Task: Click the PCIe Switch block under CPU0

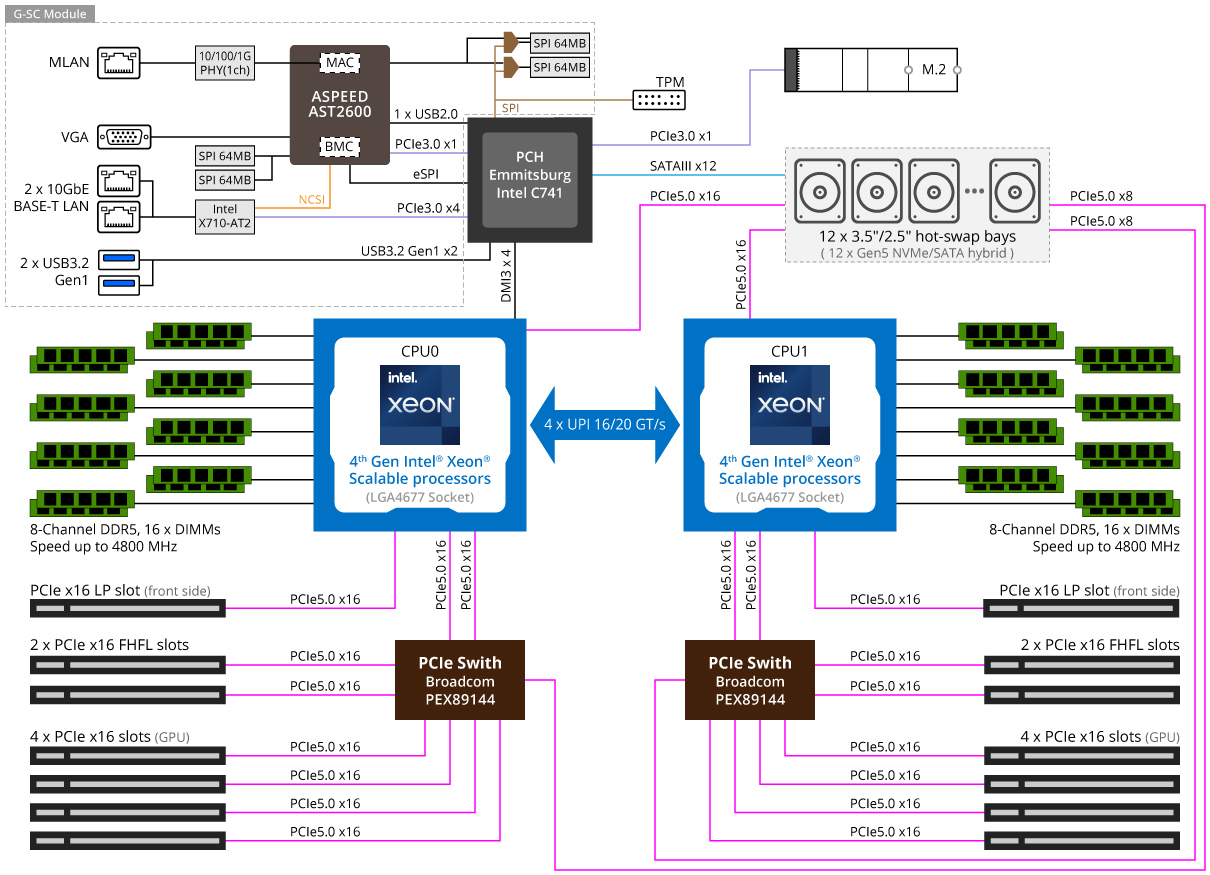Action: (x=460, y=680)
